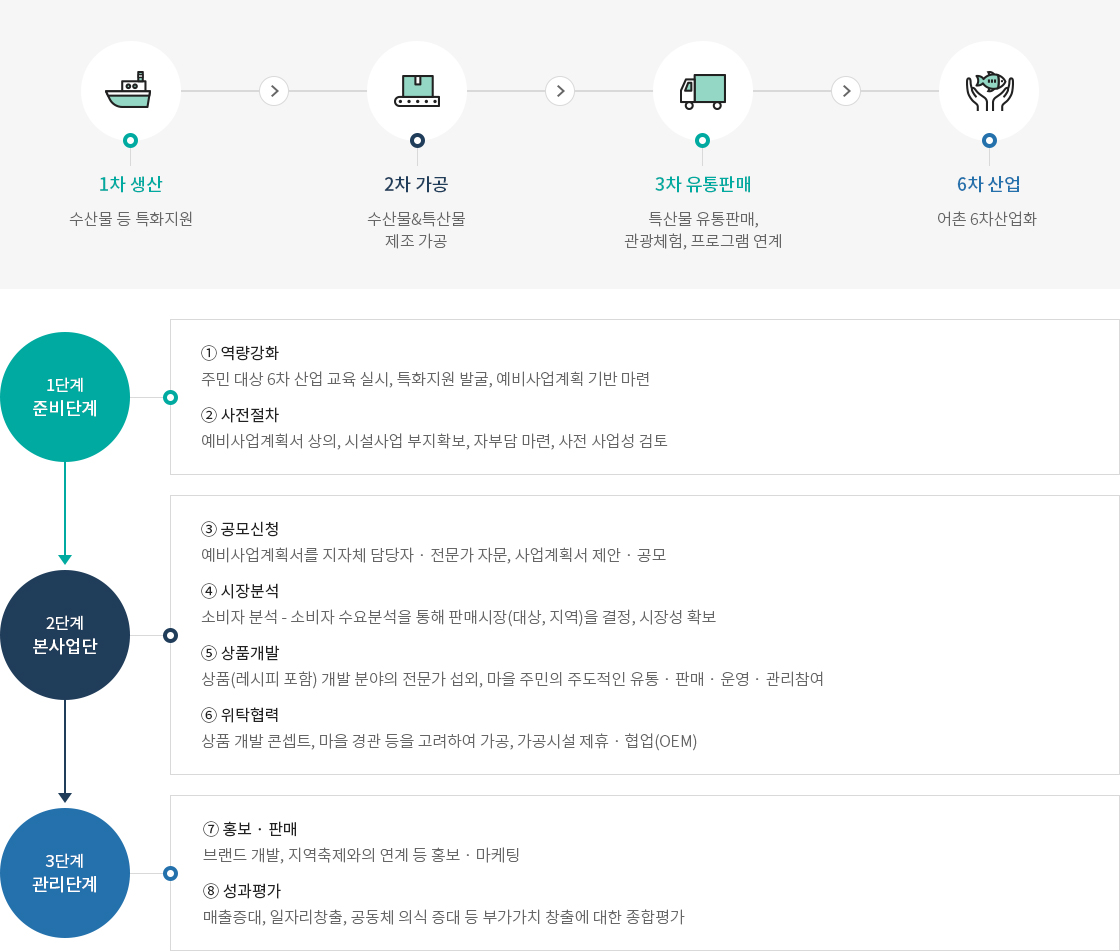Click the delivery truck icon for 3차 유통판매
This screenshot has height=951, width=1120.
tap(702, 91)
